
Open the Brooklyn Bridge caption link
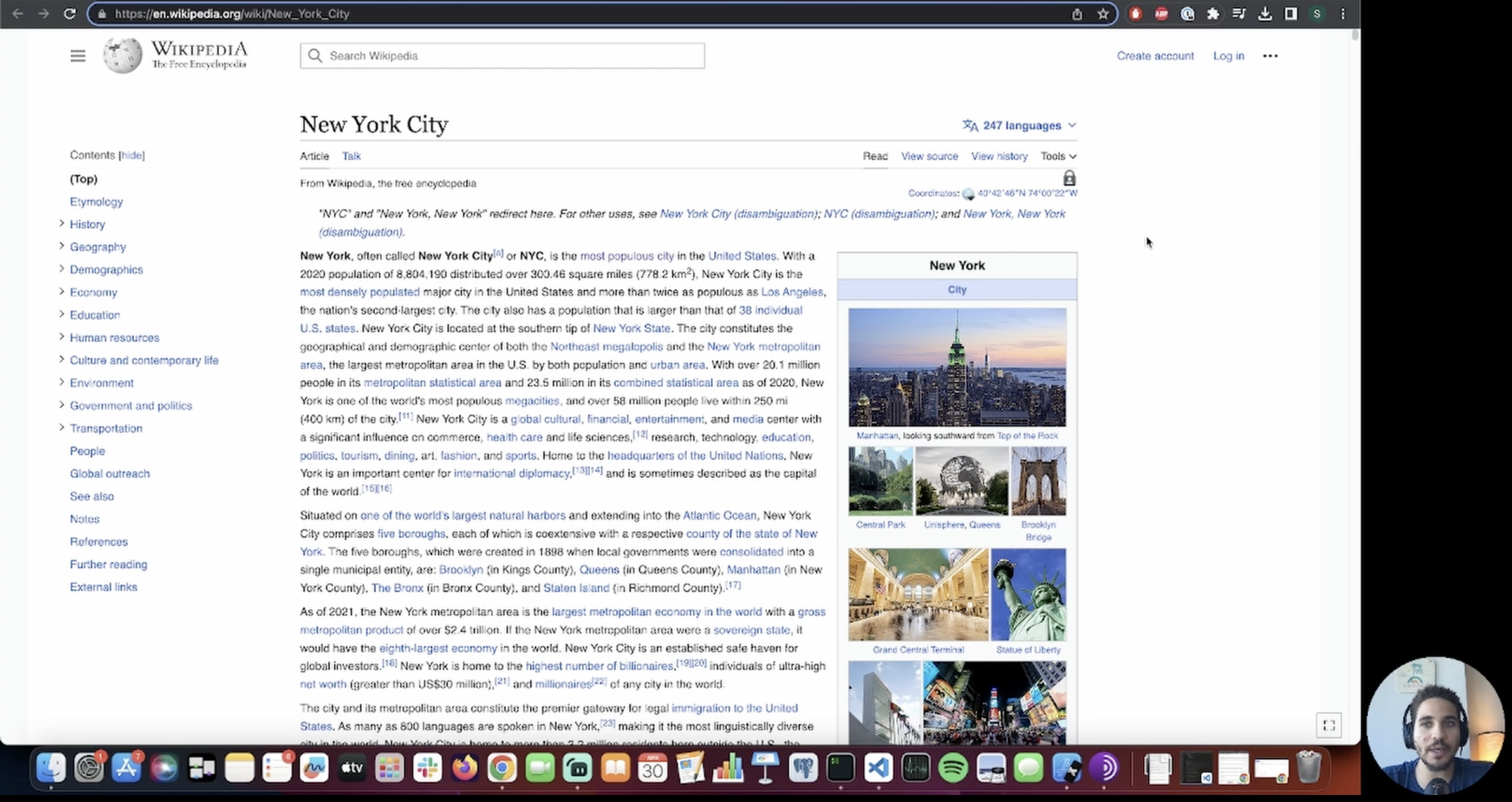[1038, 531]
